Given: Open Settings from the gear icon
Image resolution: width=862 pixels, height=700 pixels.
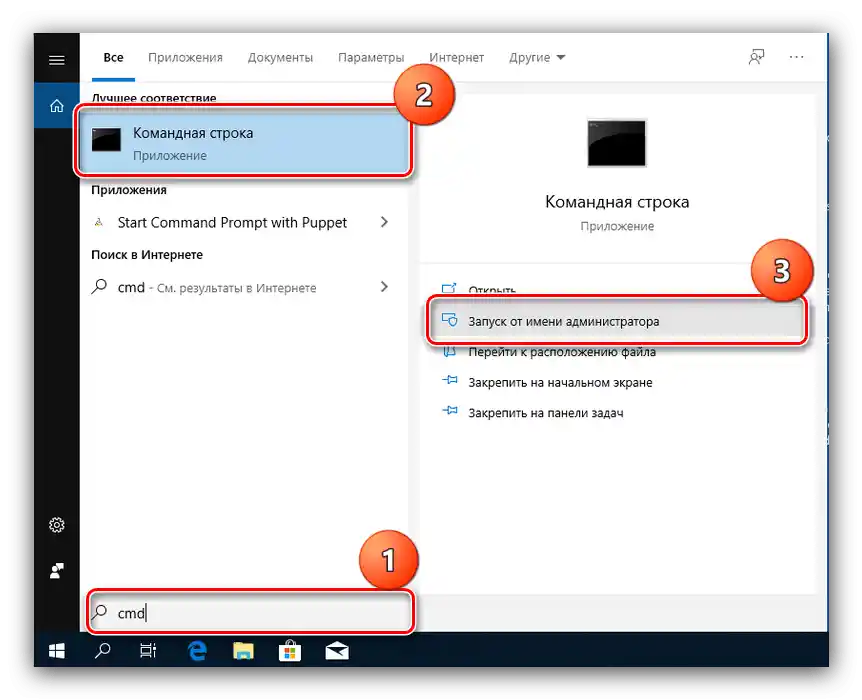Looking at the screenshot, I should pyautogui.click(x=57, y=525).
